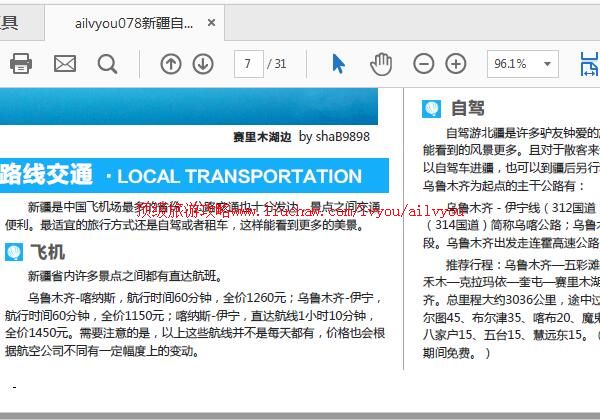The width and height of the screenshot is (600, 420).
Task: Open the 96.1% zoom level dropdown
Action: (523, 64)
